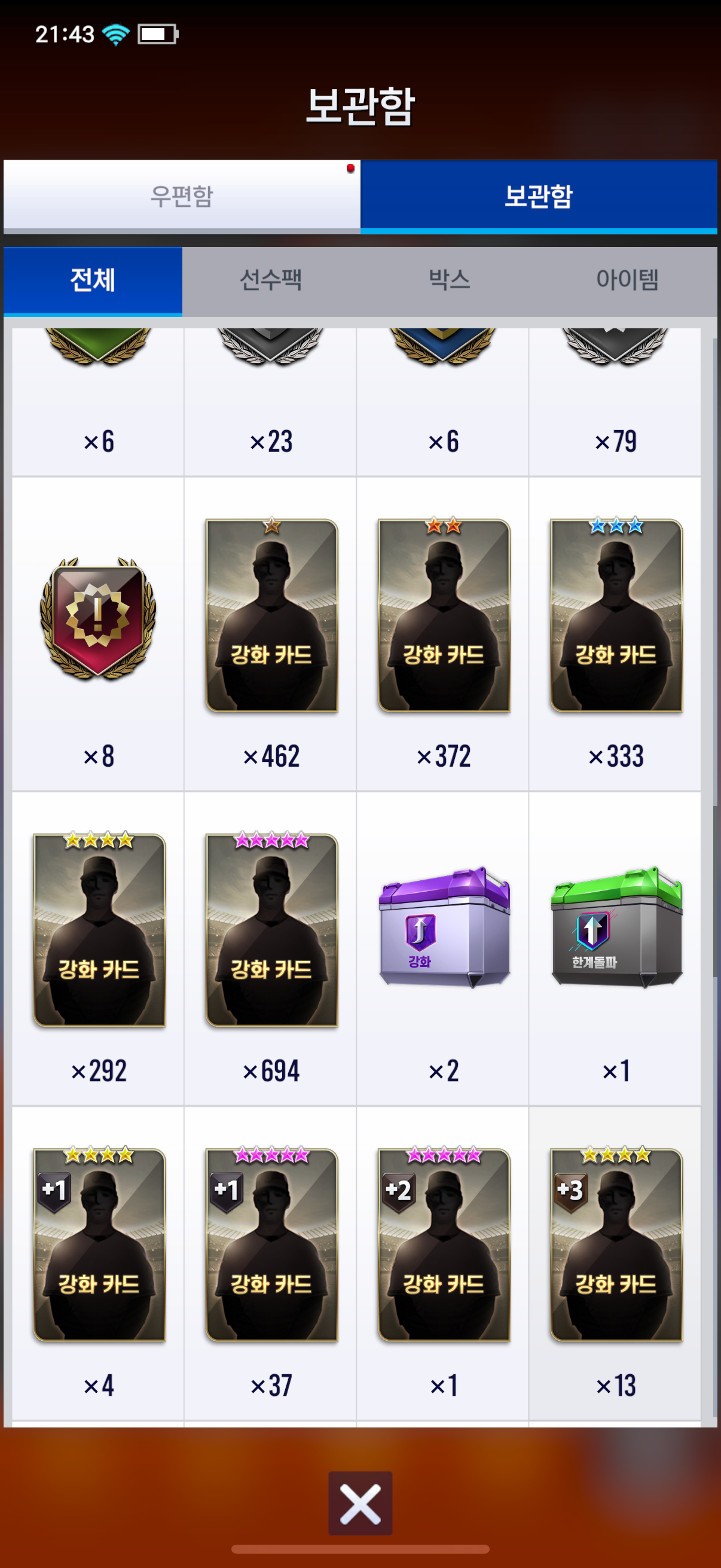Select the two-star 강화 카드 x372
The image size is (721, 1568).
point(443,634)
